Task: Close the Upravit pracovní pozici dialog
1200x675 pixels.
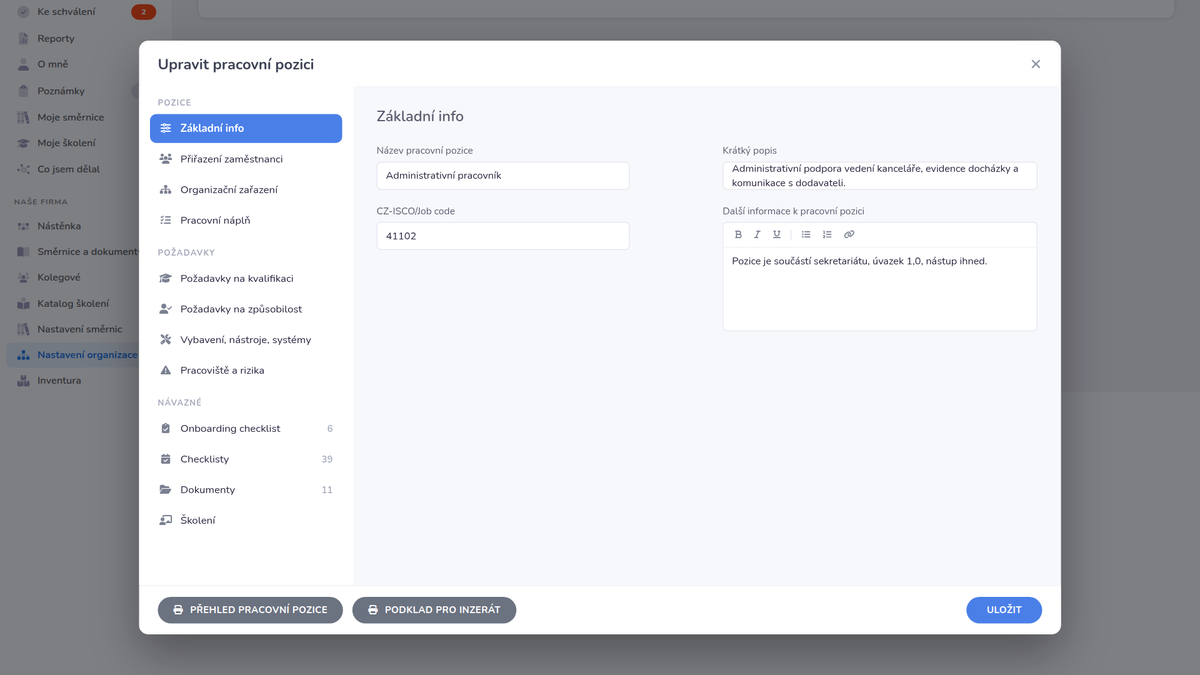Action: [1036, 64]
